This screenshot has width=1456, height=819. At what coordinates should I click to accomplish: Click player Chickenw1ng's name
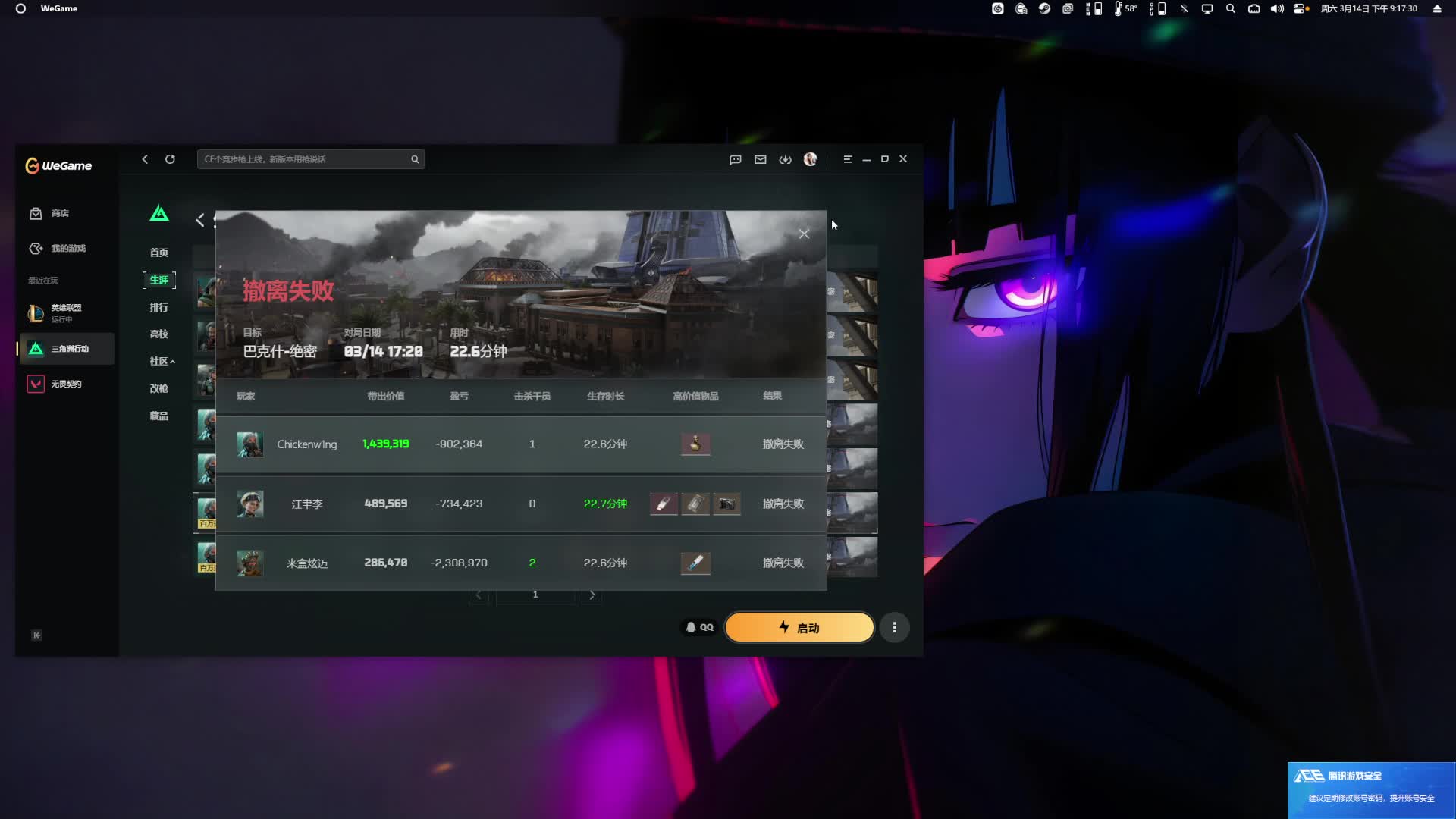(306, 444)
